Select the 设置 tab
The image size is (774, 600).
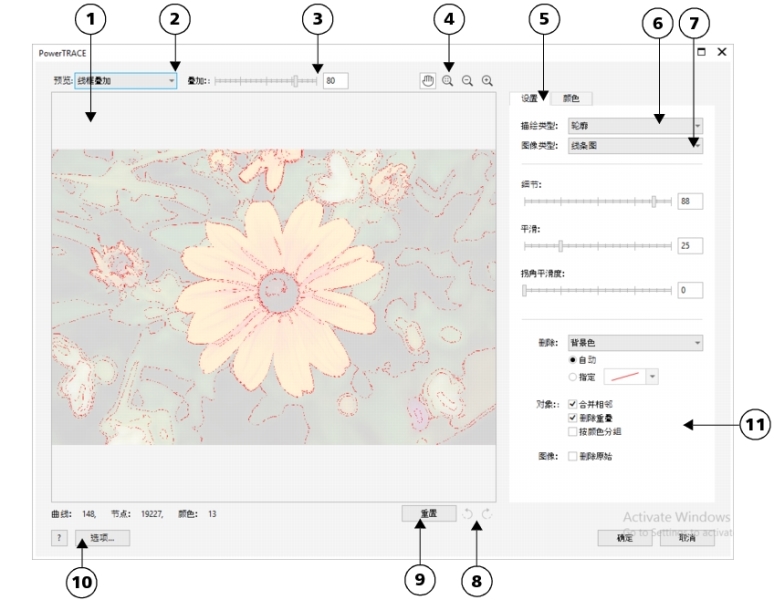[531, 98]
